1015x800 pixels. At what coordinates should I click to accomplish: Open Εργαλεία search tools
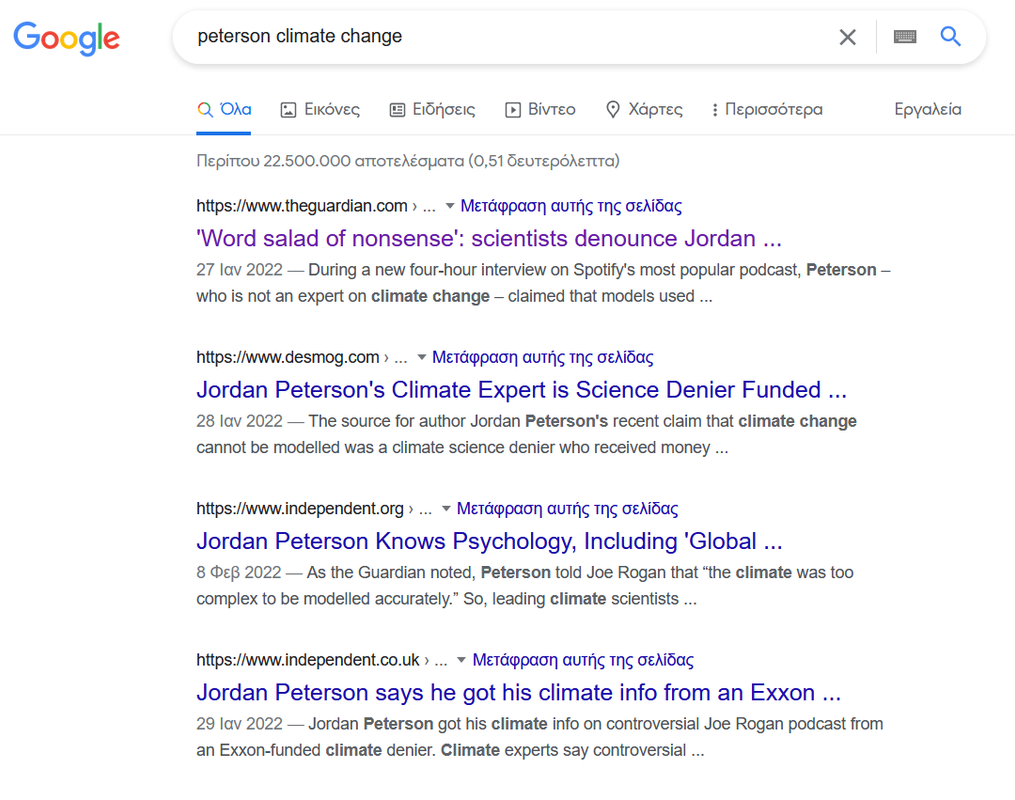click(928, 109)
